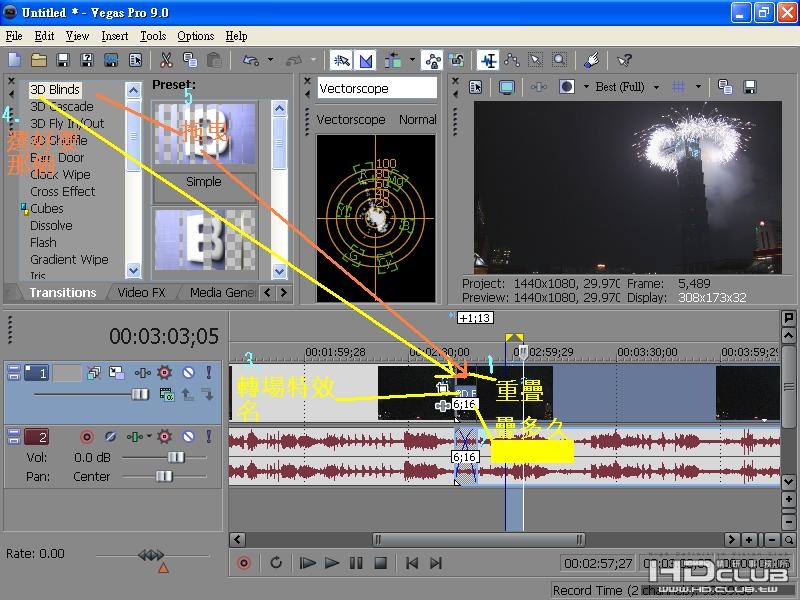Open Project Video Properties icon in preview
The image size is (800, 600).
pos(476,87)
